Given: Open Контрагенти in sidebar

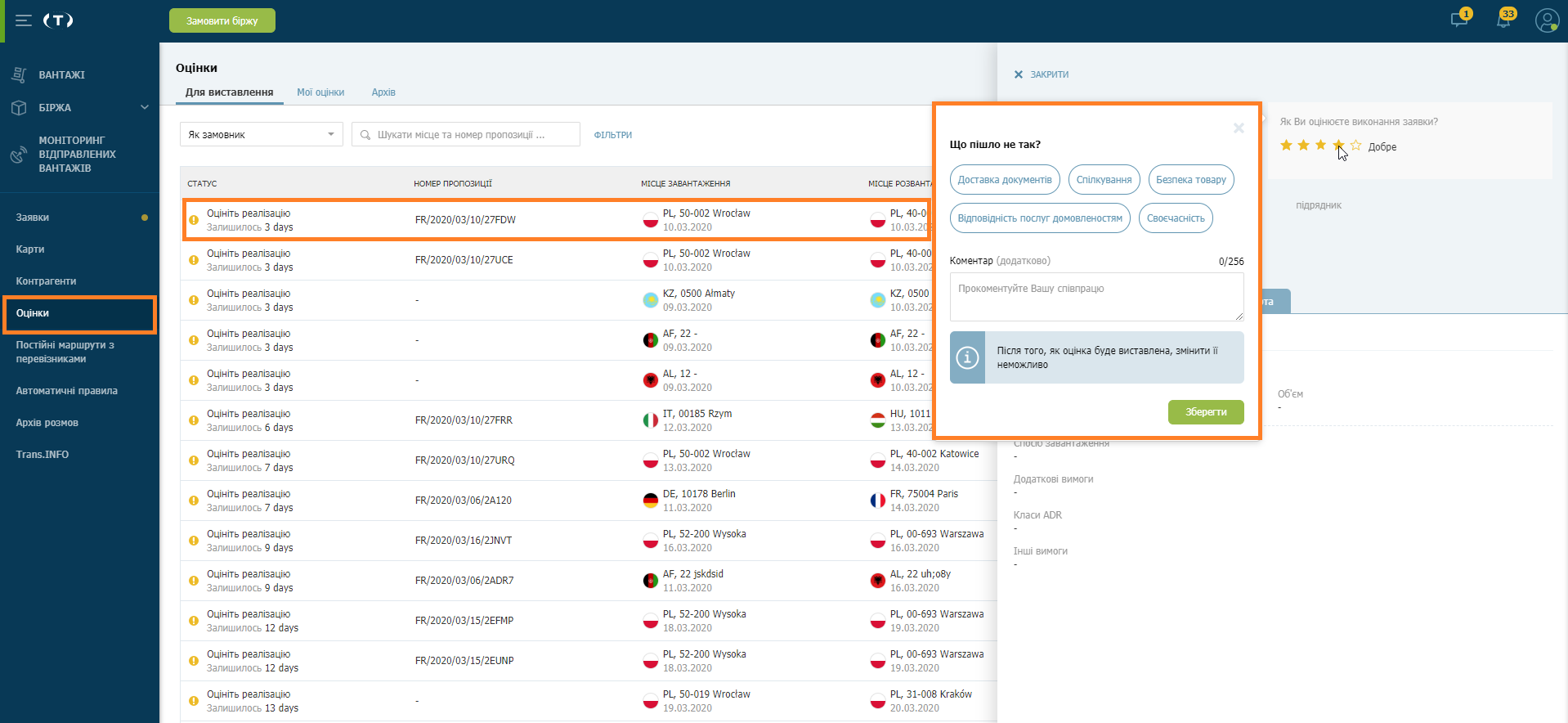Looking at the screenshot, I should [46, 281].
